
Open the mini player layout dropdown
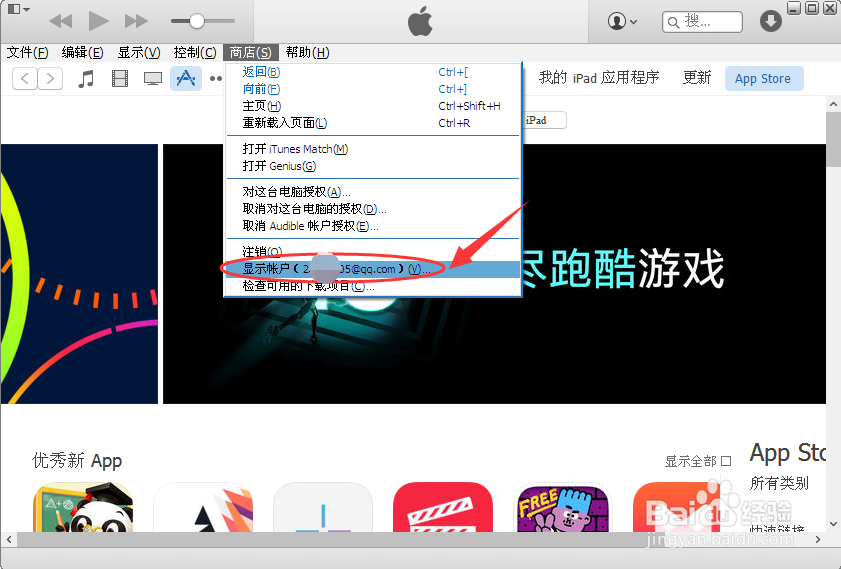19,9
